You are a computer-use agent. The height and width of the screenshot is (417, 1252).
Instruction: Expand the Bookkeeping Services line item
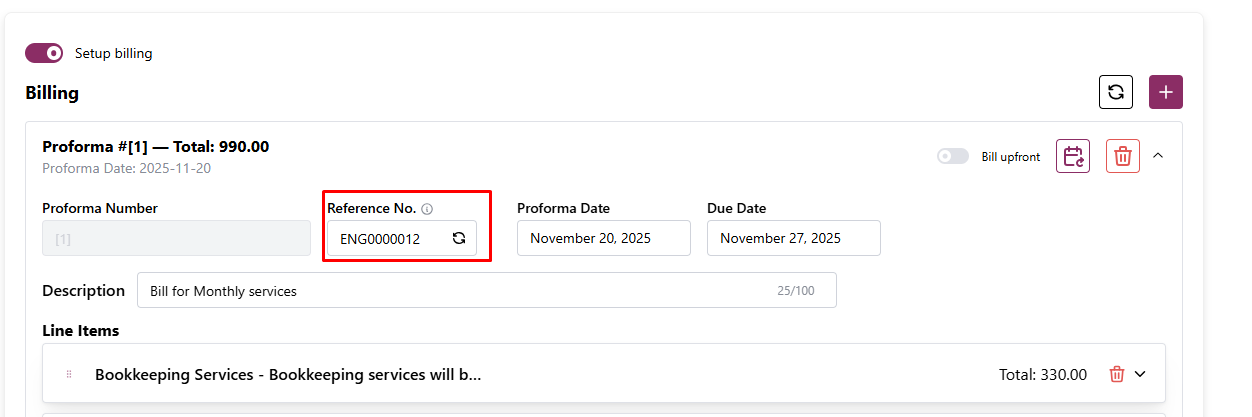1140,374
